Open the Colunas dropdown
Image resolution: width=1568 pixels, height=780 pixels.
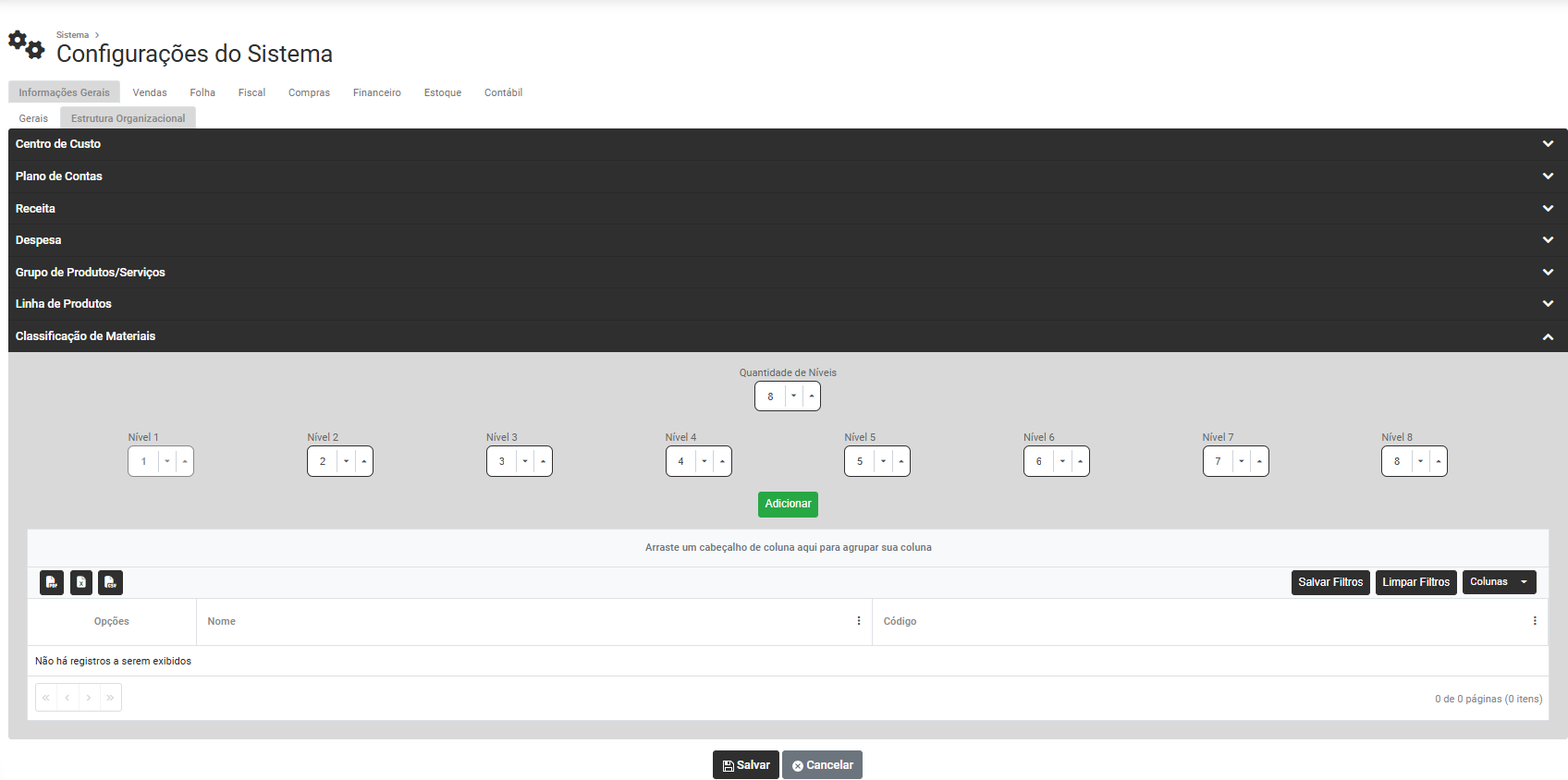(x=1500, y=582)
